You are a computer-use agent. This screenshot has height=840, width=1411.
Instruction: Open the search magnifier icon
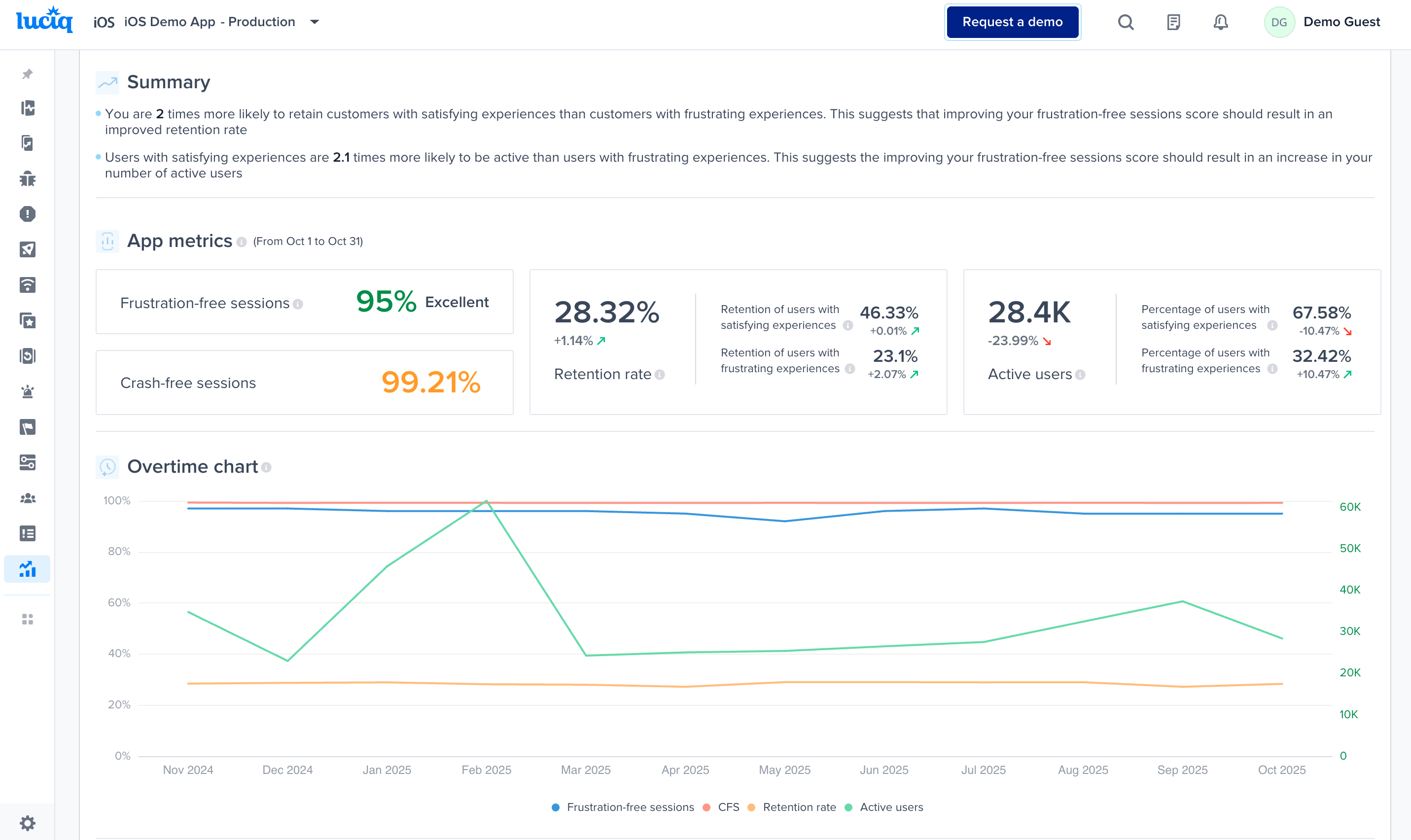tap(1126, 22)
